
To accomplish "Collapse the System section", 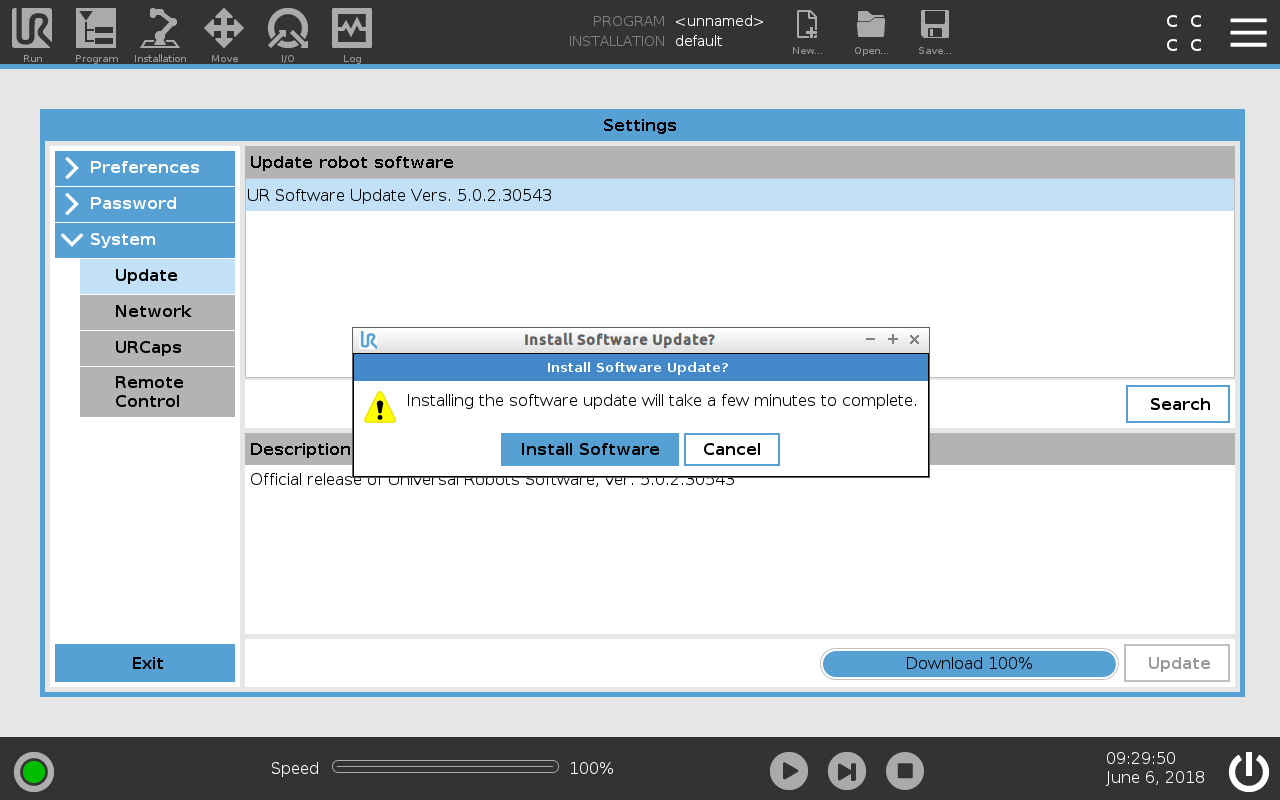I will (x=145, y=240).
